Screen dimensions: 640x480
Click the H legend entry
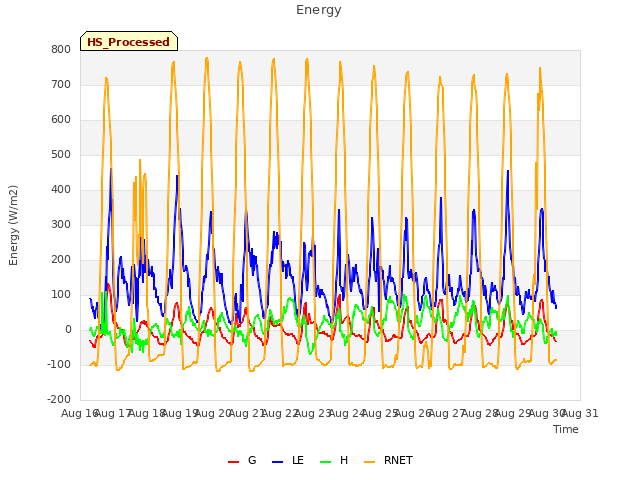coord(334,460)
